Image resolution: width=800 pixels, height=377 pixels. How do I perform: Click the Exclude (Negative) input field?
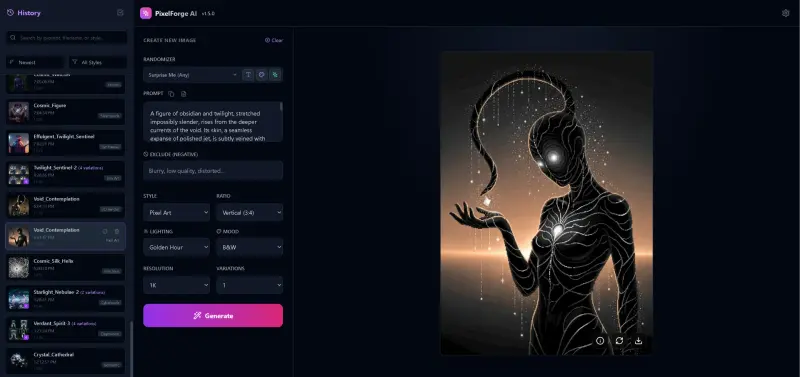click(x=213, y=171)
